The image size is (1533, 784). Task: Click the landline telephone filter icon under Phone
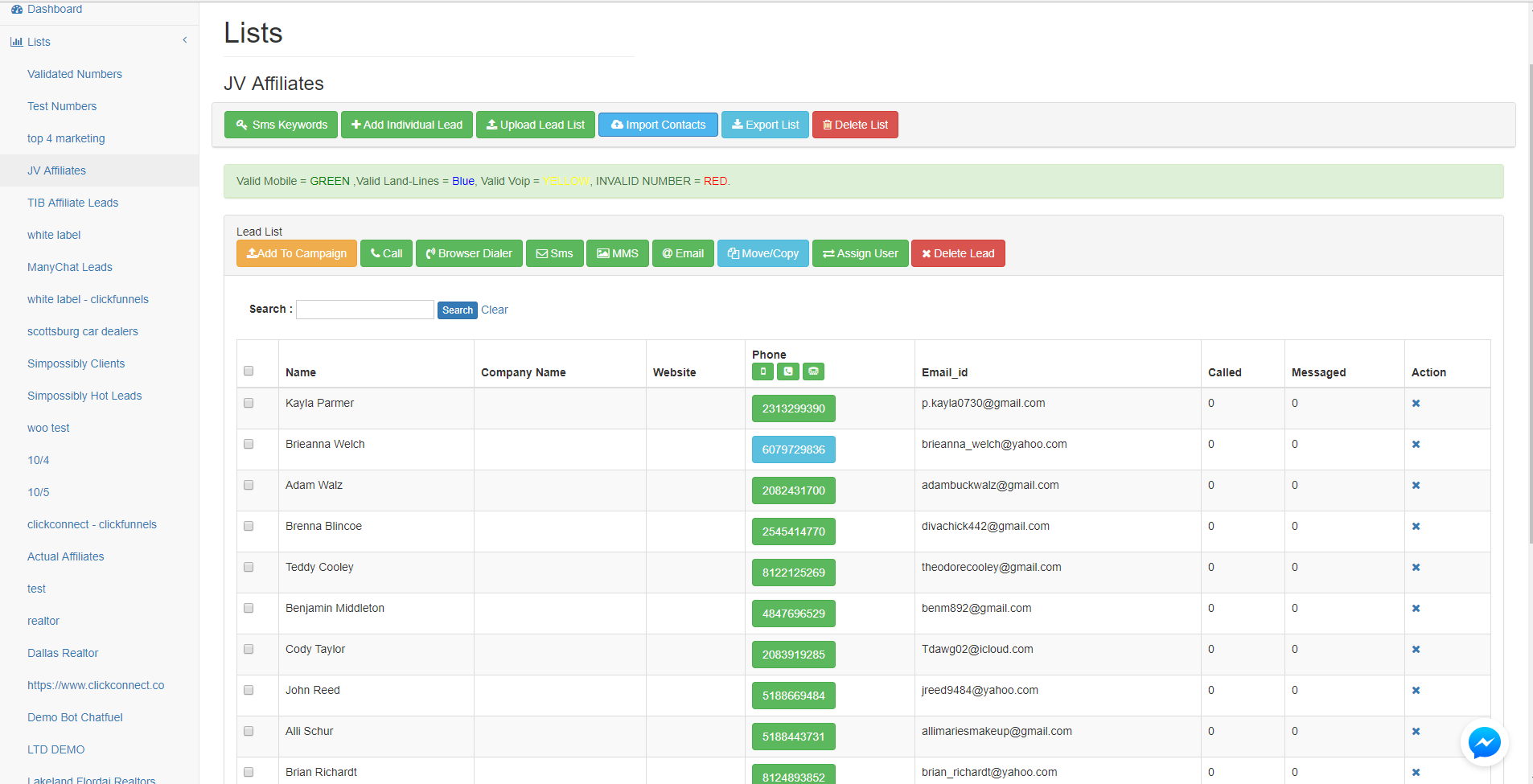pos(813,371)
